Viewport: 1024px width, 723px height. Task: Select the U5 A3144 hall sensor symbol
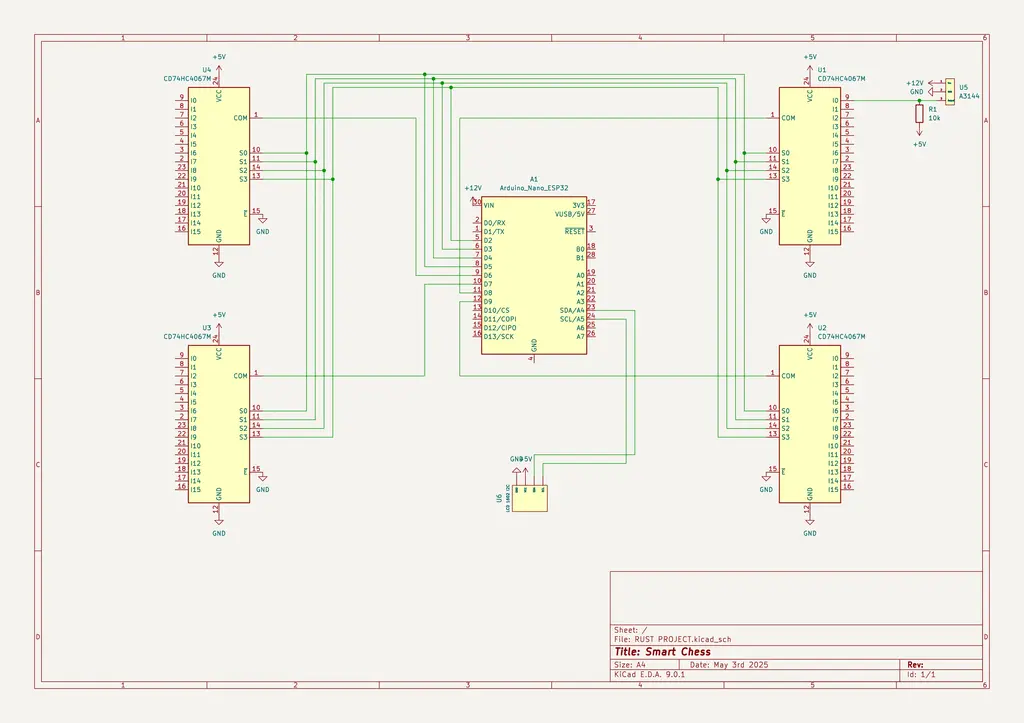point(950,91)
